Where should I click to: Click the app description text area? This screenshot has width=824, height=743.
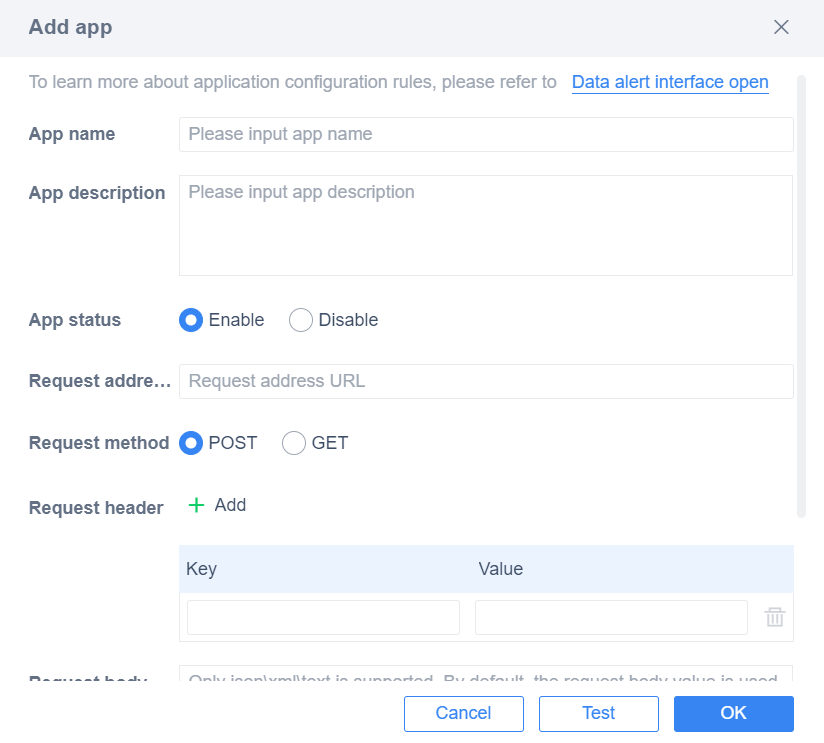pyautogui.click(x=486, y=225)
